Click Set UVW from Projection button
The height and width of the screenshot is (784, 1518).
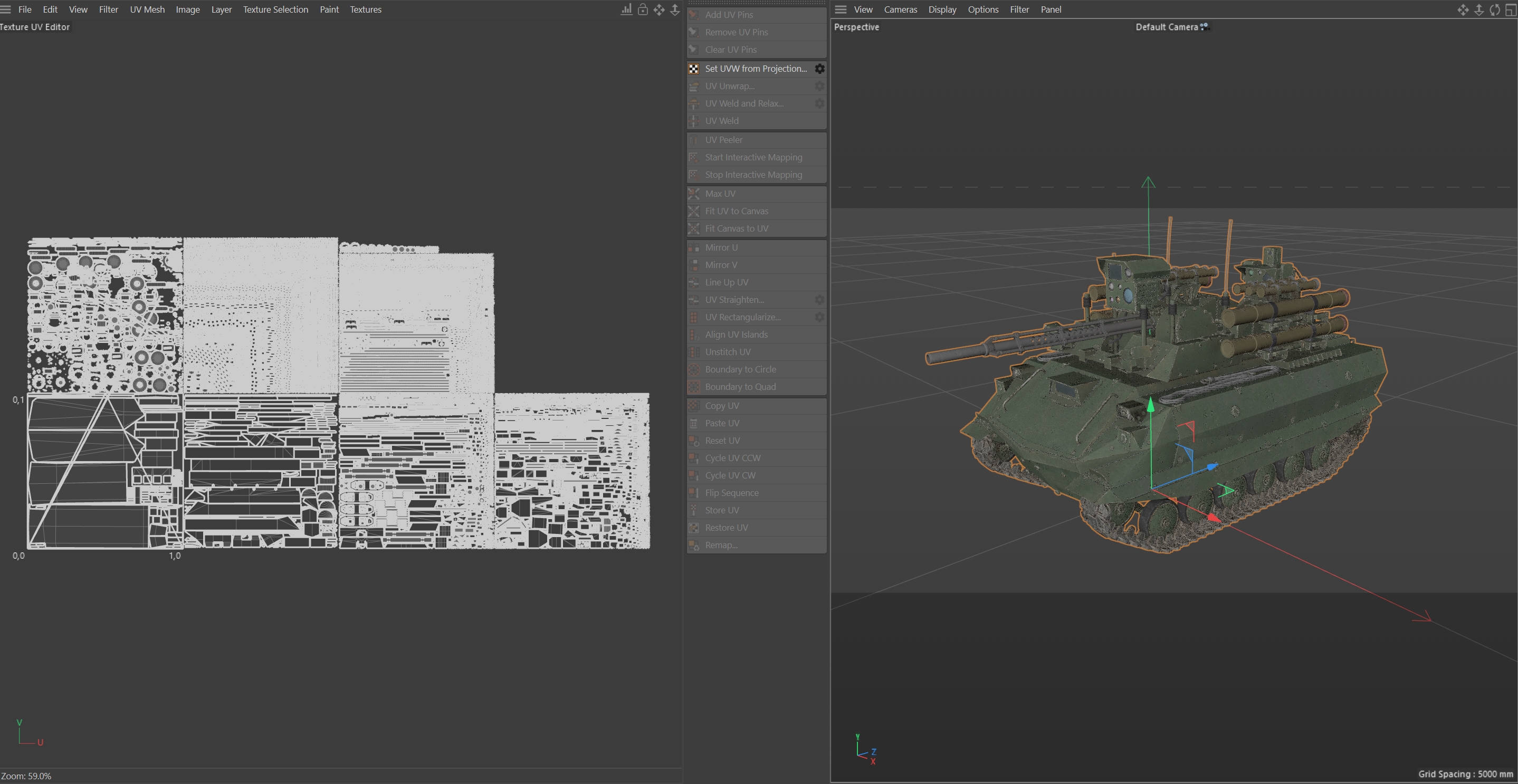756,69
